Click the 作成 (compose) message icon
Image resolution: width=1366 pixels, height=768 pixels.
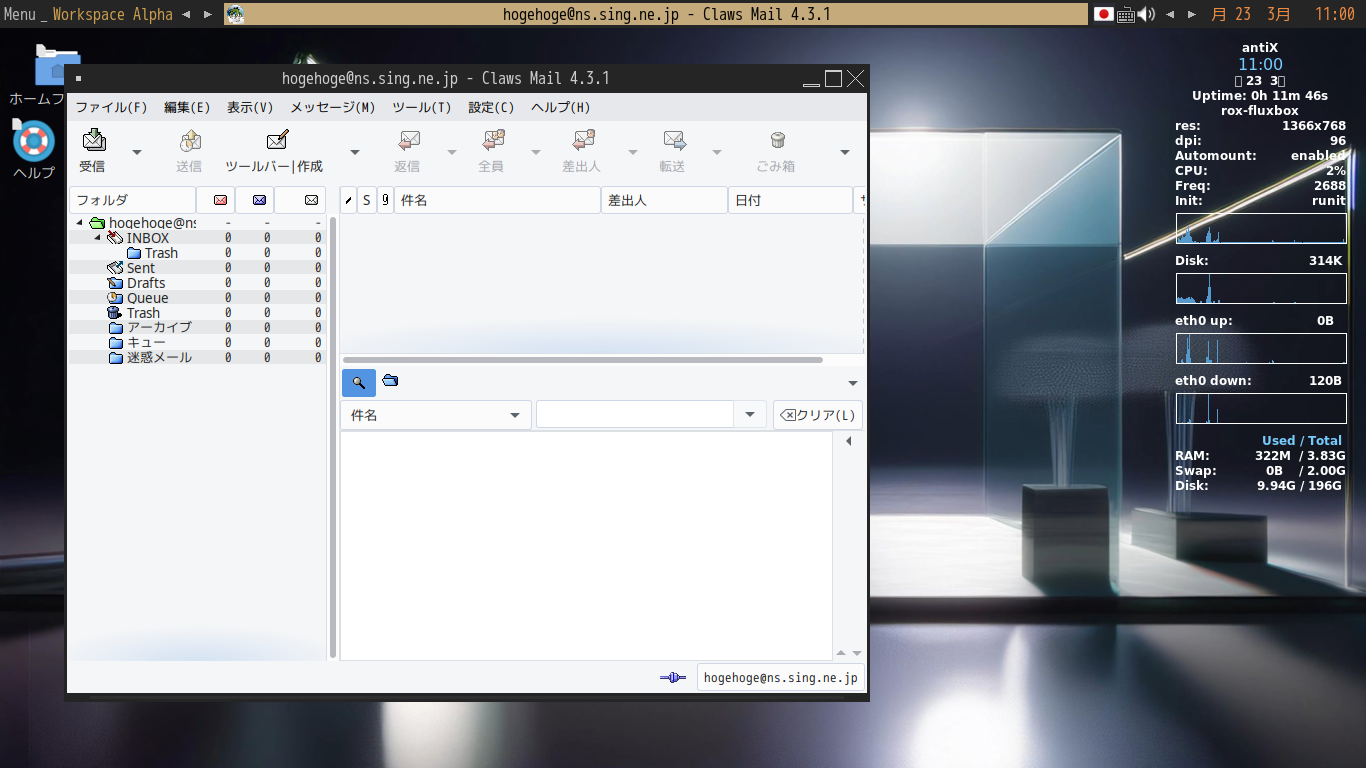[x=277, y=141]
